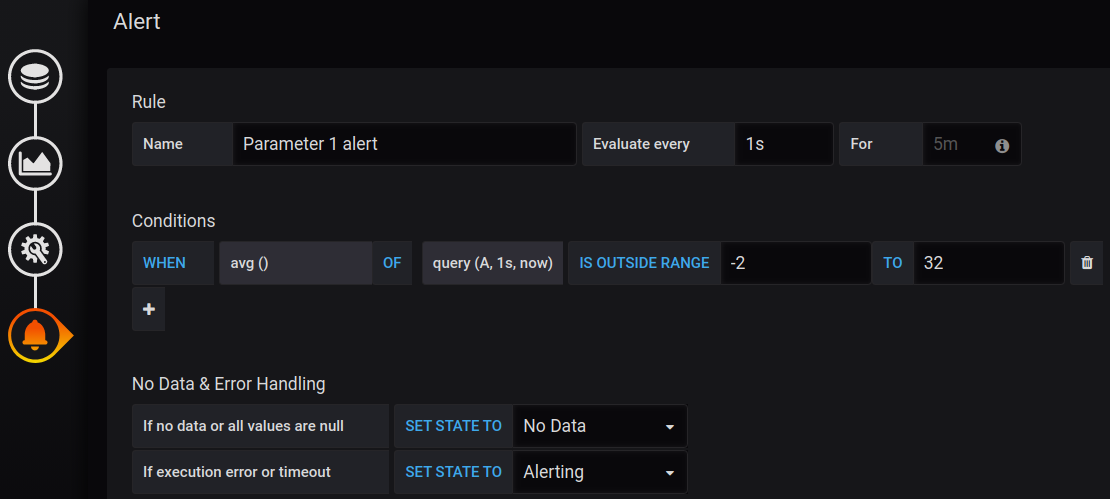The height and width of the screenshot is (499, 1110).
Task: Open the Visualization chart tab icon
Action: point(35,164)
